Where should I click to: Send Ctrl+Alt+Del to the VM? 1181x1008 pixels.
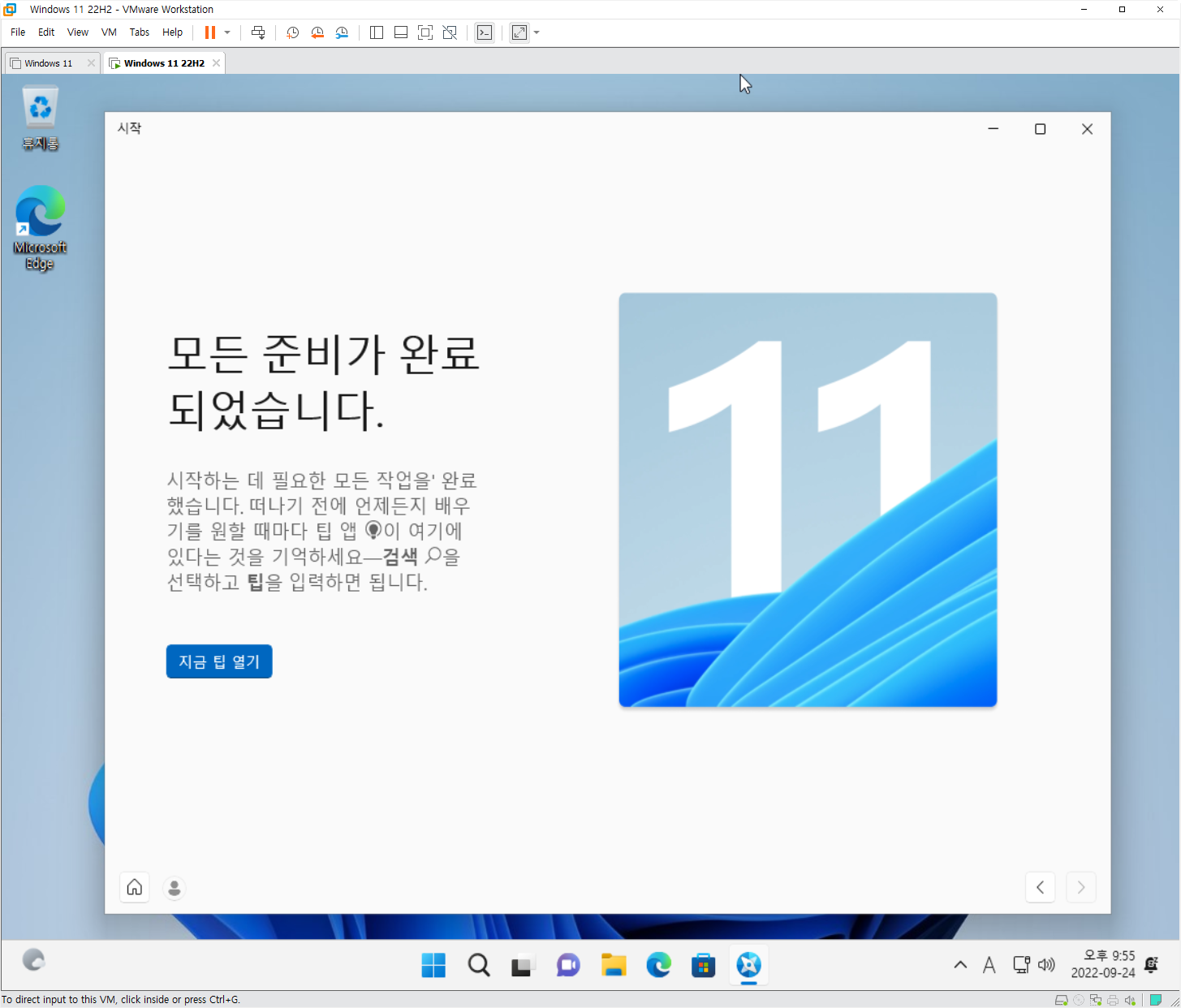(x=258, y=32)
